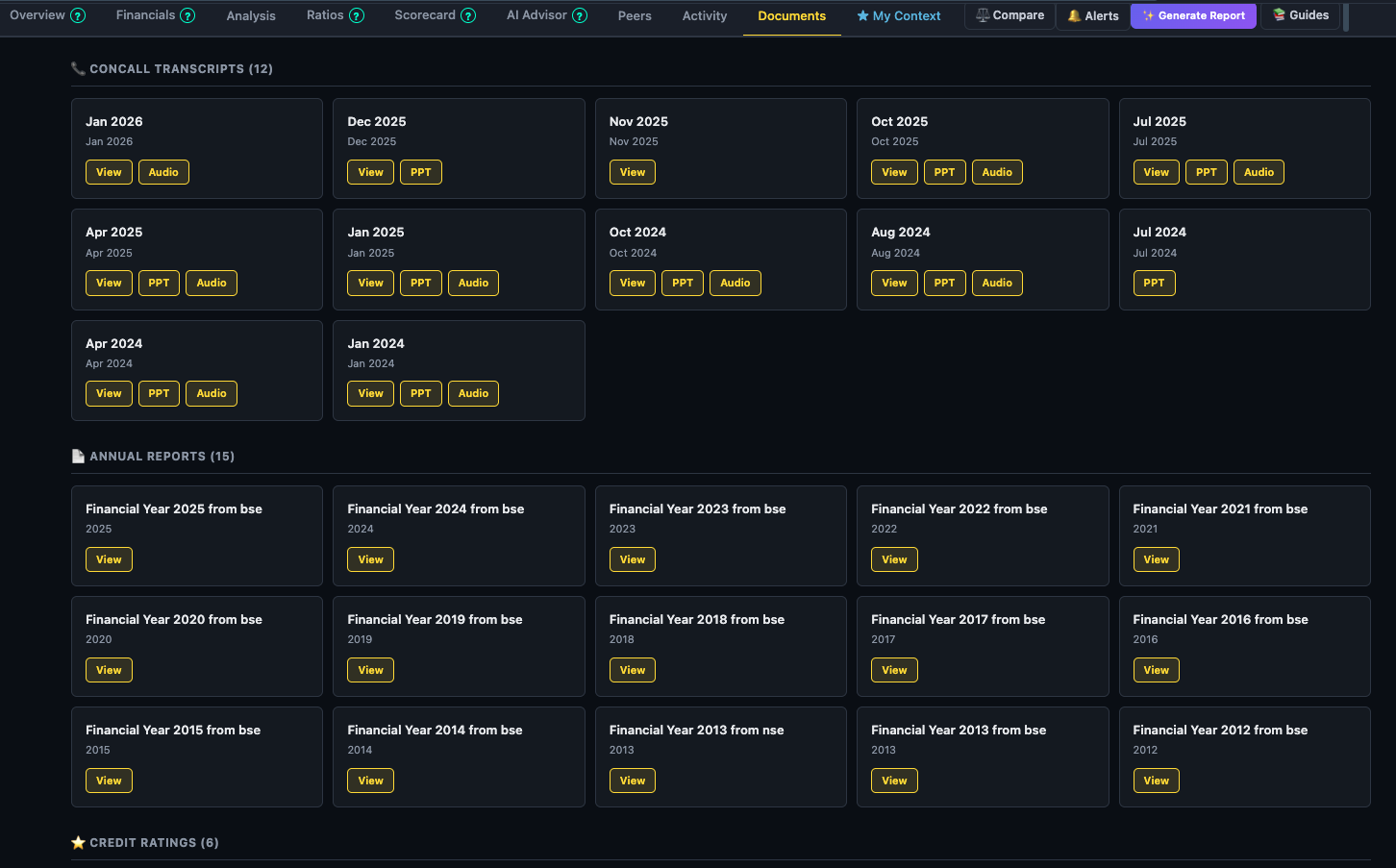Screen dimensions: 1396x868
Task: Click the Generate Report button
Action: pyautogui.click(x=1193, y=15)
